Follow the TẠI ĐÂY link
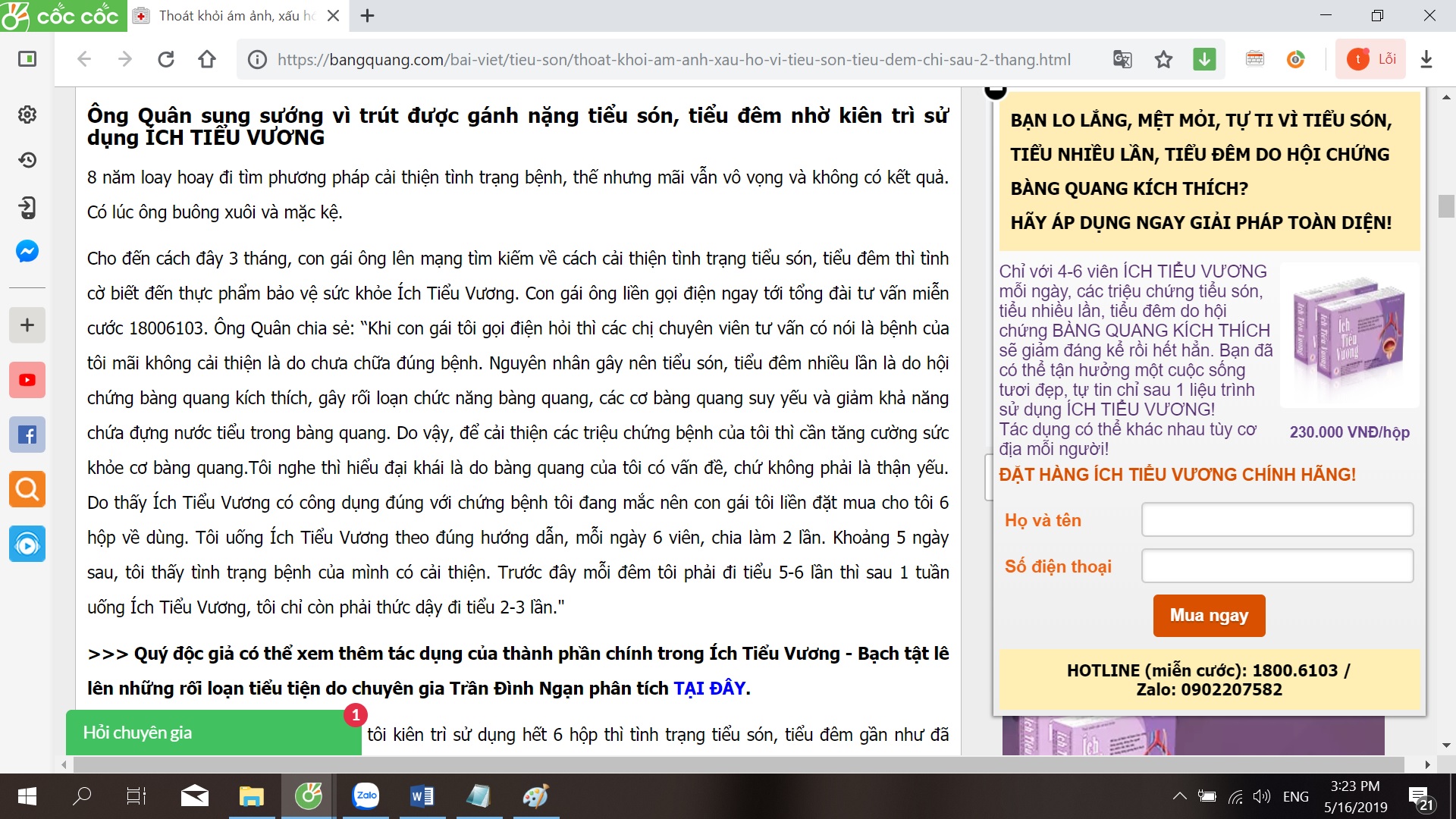 (x=709, y=689)
